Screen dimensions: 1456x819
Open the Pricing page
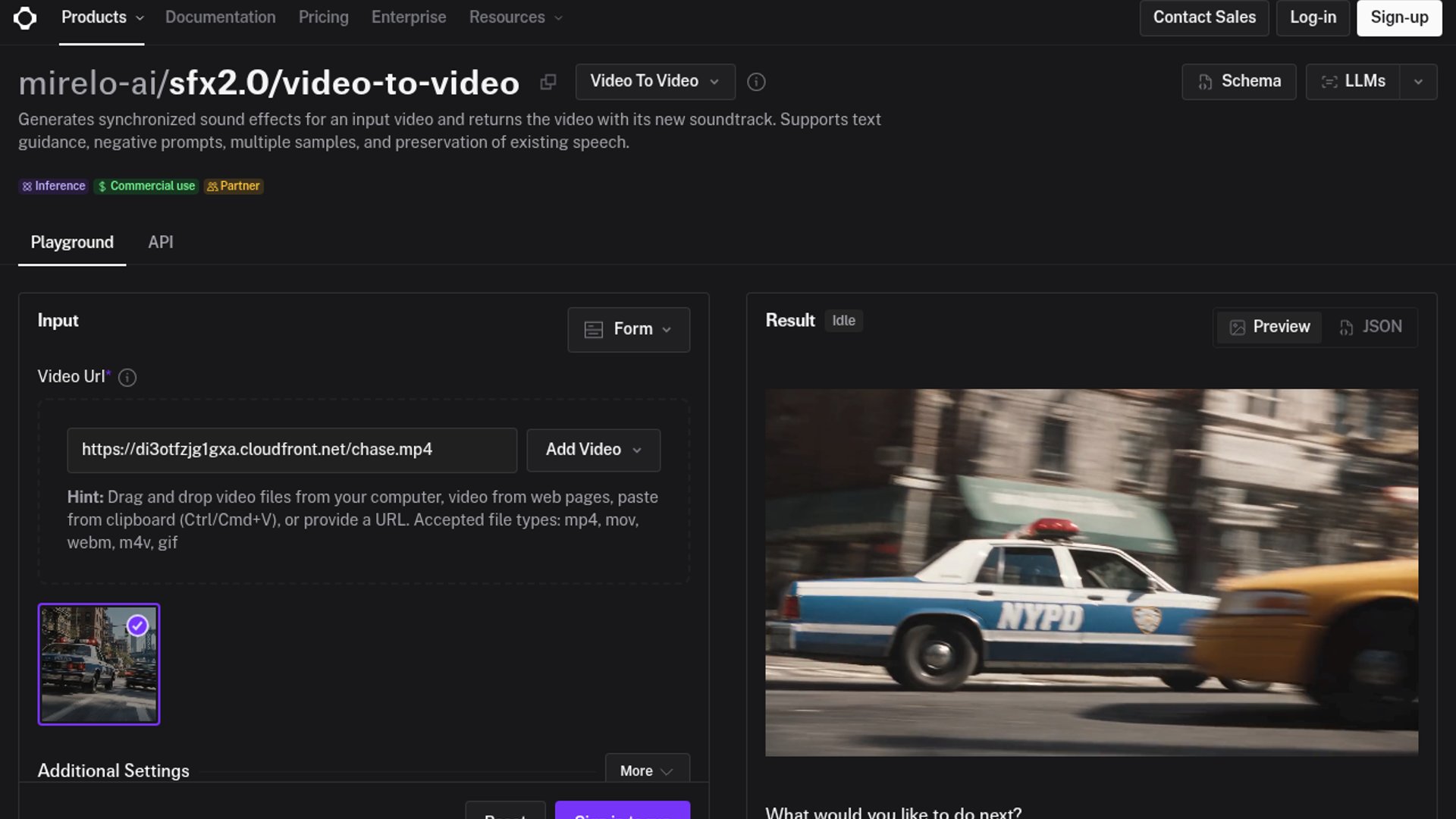[324, 17]
